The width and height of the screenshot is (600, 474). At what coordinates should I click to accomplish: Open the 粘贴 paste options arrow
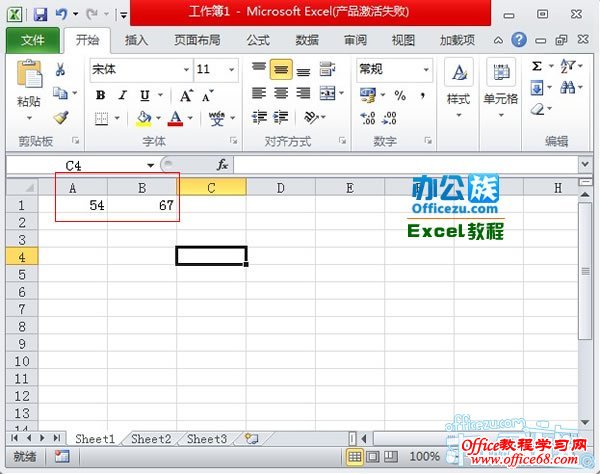coord(29,118)
